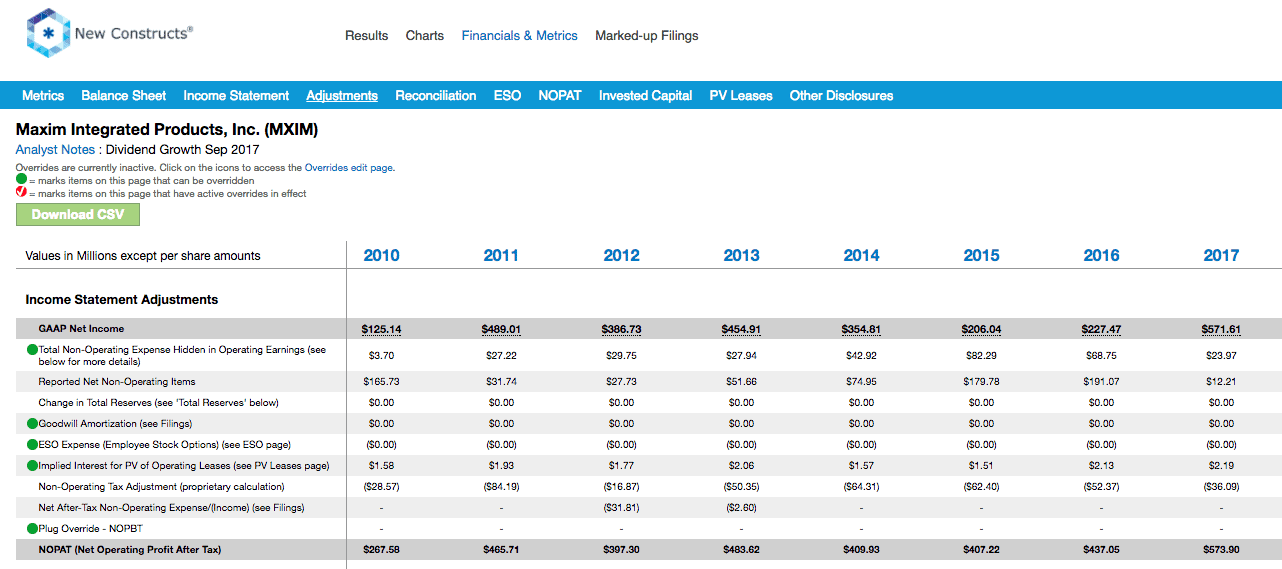Click NOPAT value $573.90

[1222, 550]
